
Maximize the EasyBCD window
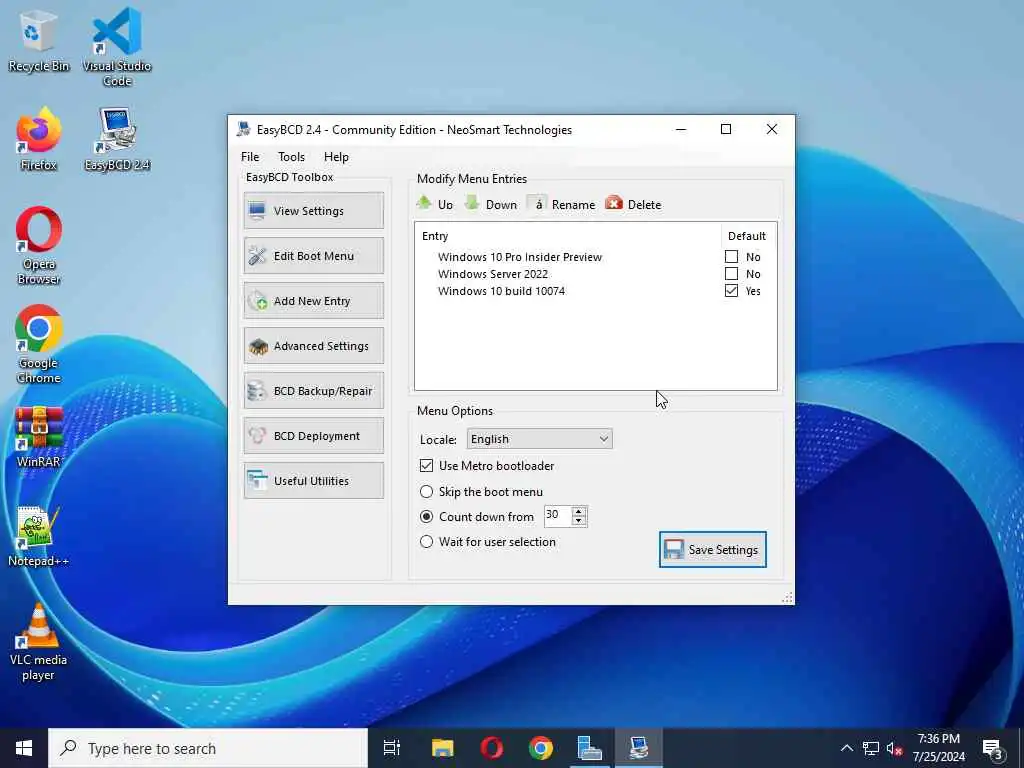726,129
